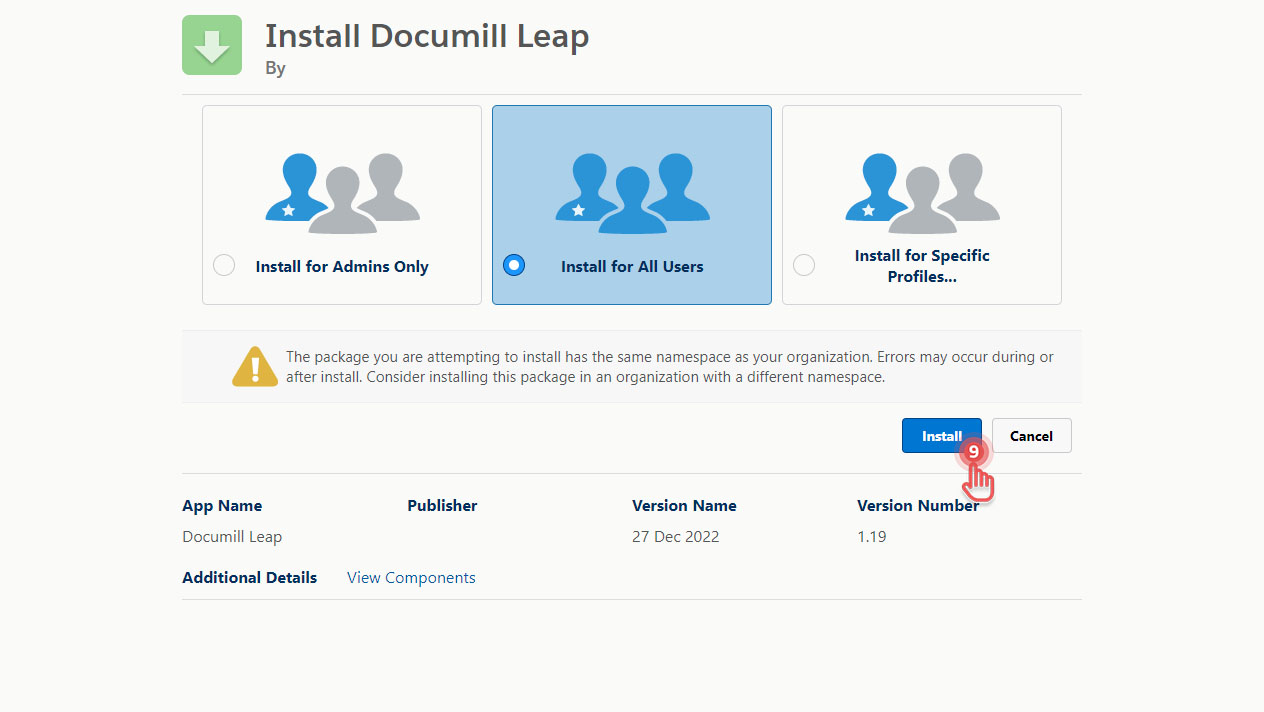Select the Install for Admins Only radio button
1264x712 pixels.
pyautogui.click(x=224, y=266)
